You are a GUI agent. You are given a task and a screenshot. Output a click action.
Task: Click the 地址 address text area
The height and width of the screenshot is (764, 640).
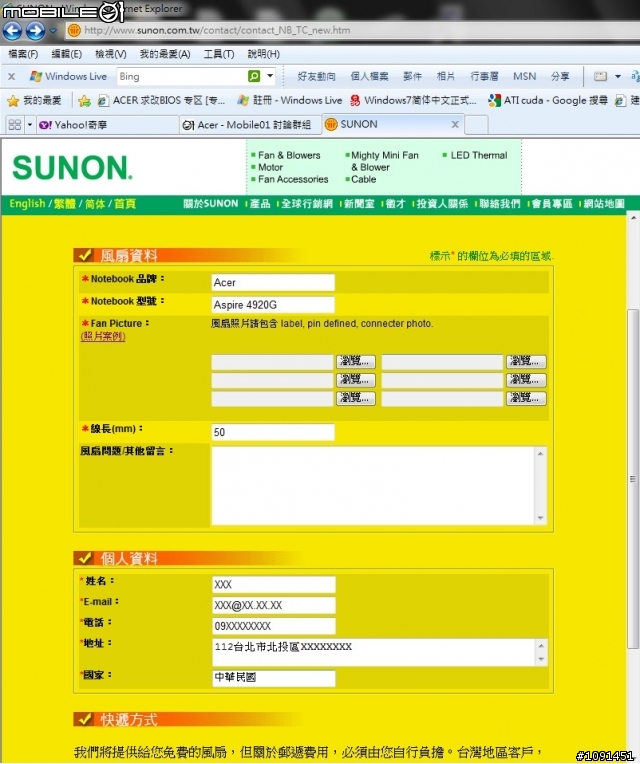[374, 652]
